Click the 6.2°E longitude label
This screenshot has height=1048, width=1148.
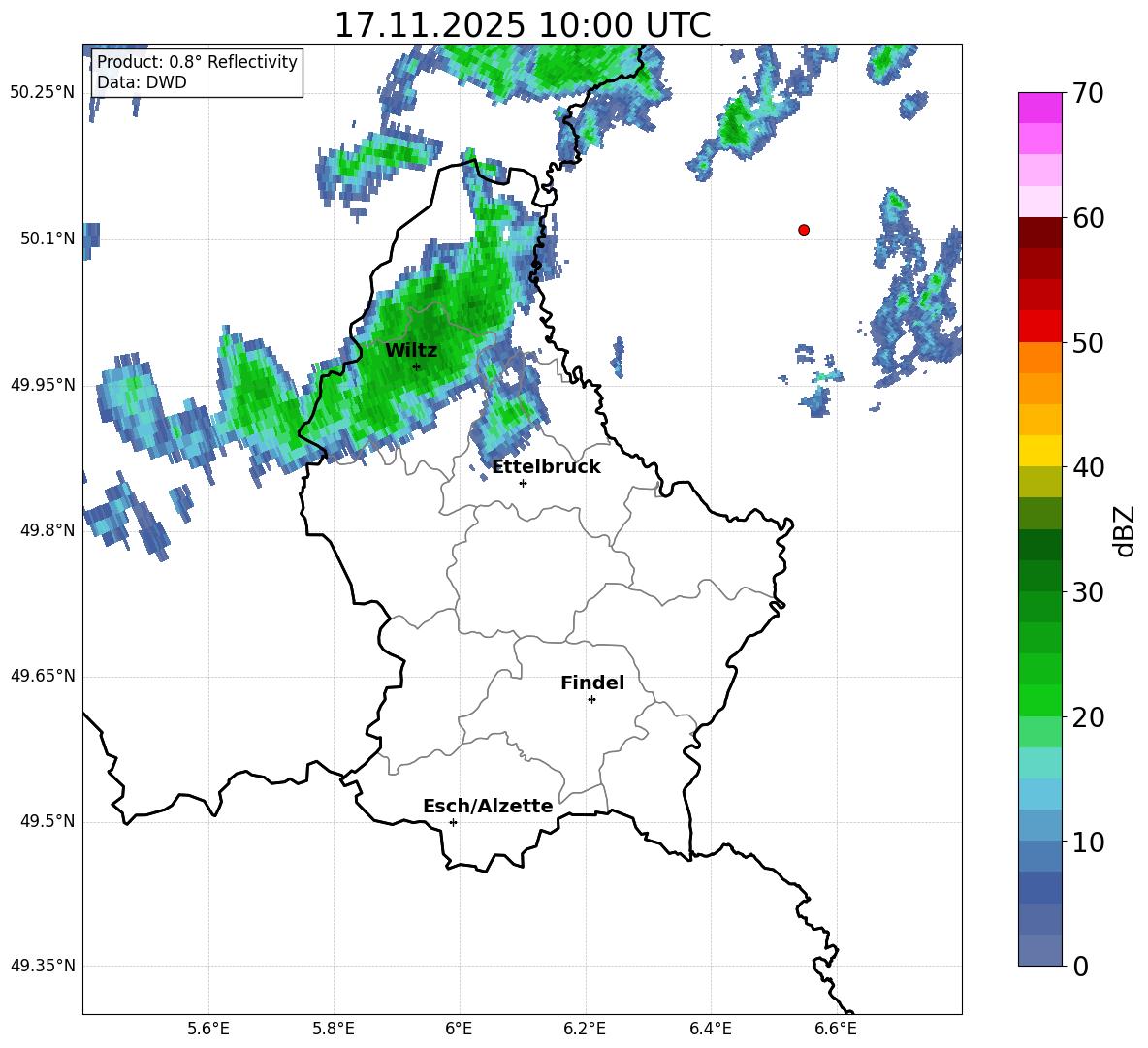[585, 1030]
